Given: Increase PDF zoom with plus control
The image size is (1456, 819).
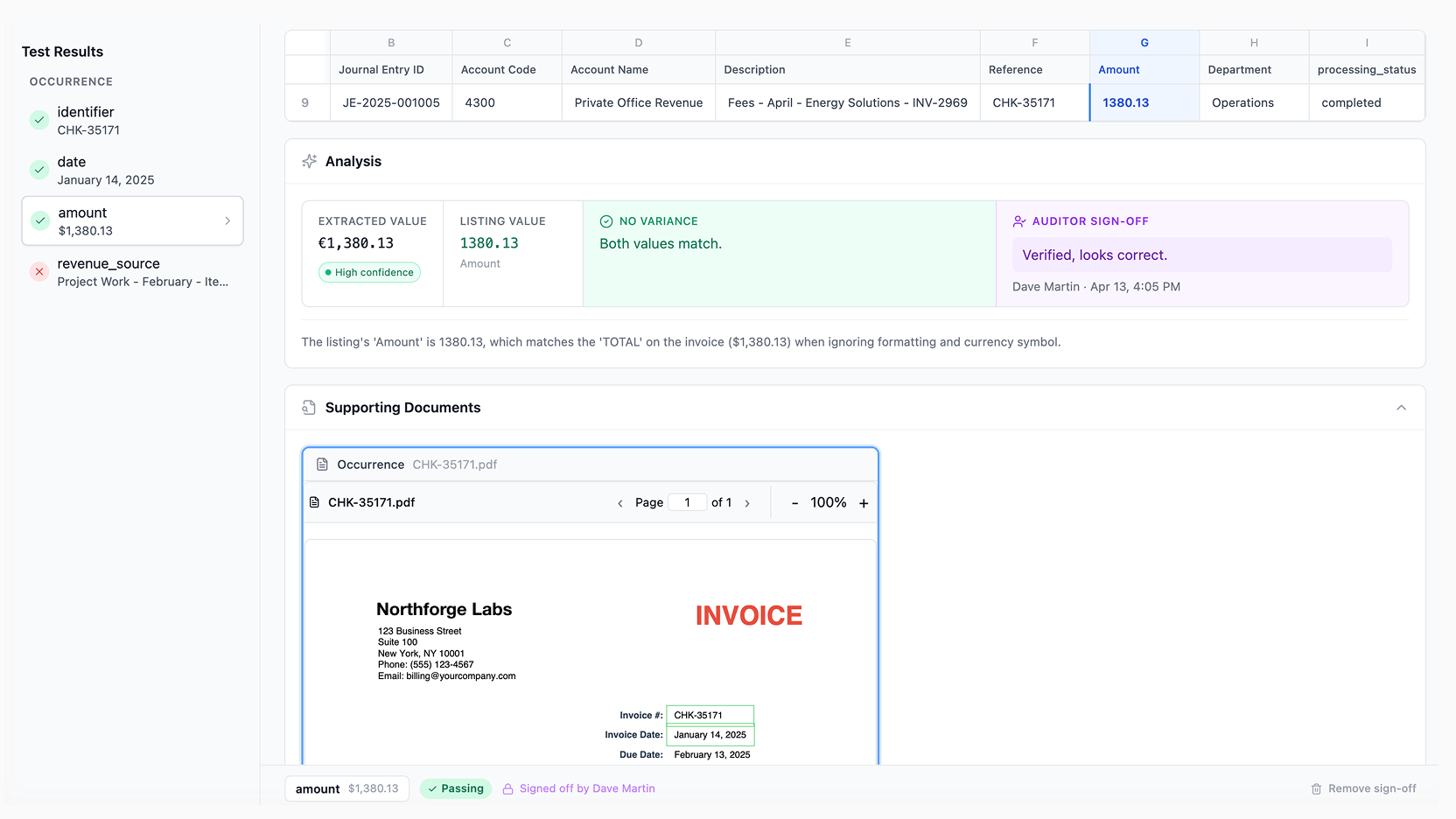Looking at the screenshot, I should [x=864, y=502].
